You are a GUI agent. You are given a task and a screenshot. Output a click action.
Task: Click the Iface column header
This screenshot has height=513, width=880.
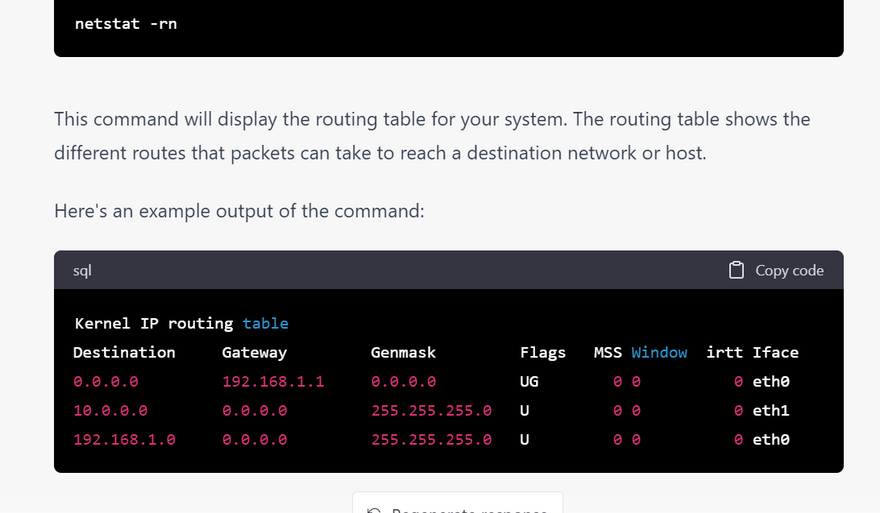pos(776,352)
